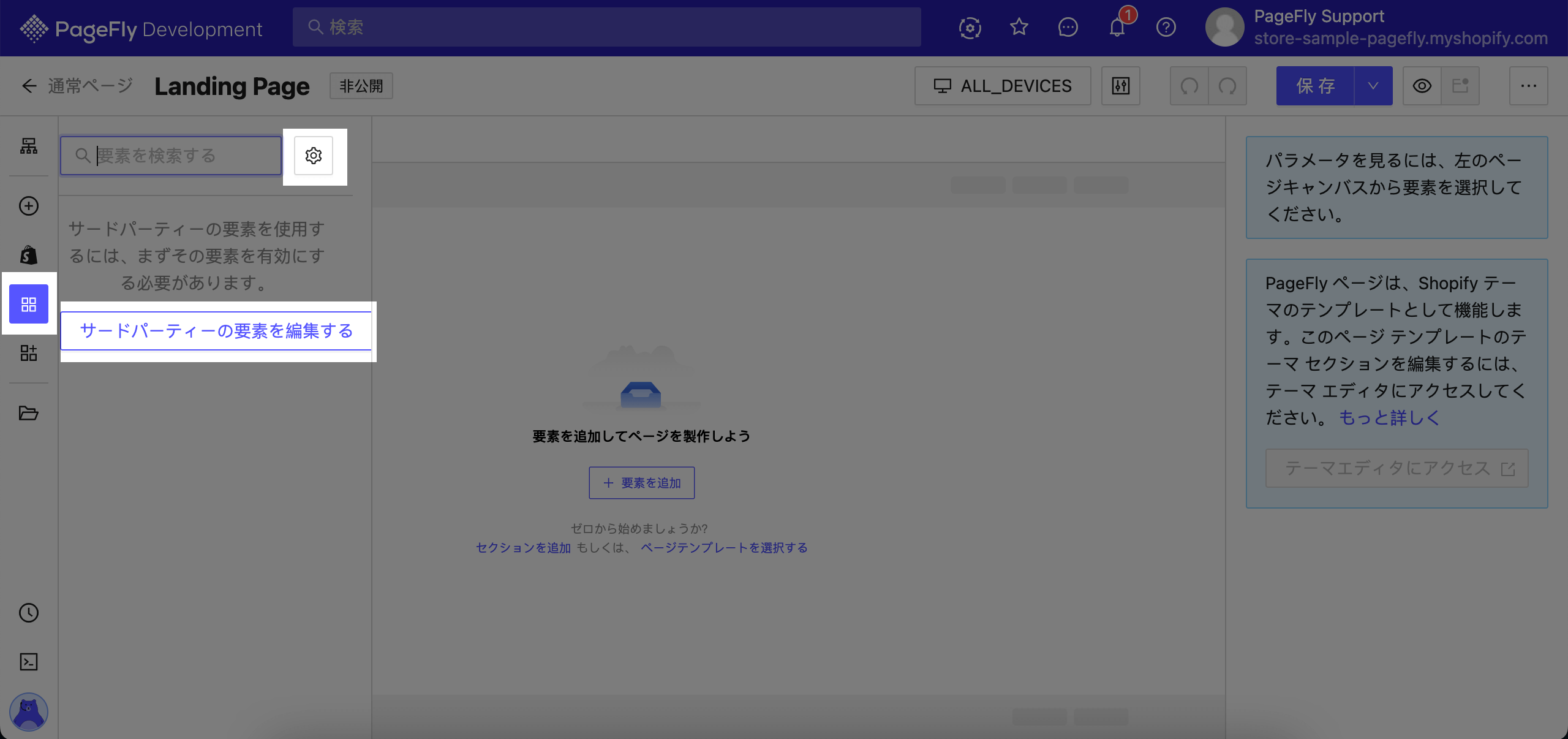The height and width of the screenshot is (739, 1568).
Task: Click the PageFly logo
Action: pyautogui.click(x=141, y=28)
